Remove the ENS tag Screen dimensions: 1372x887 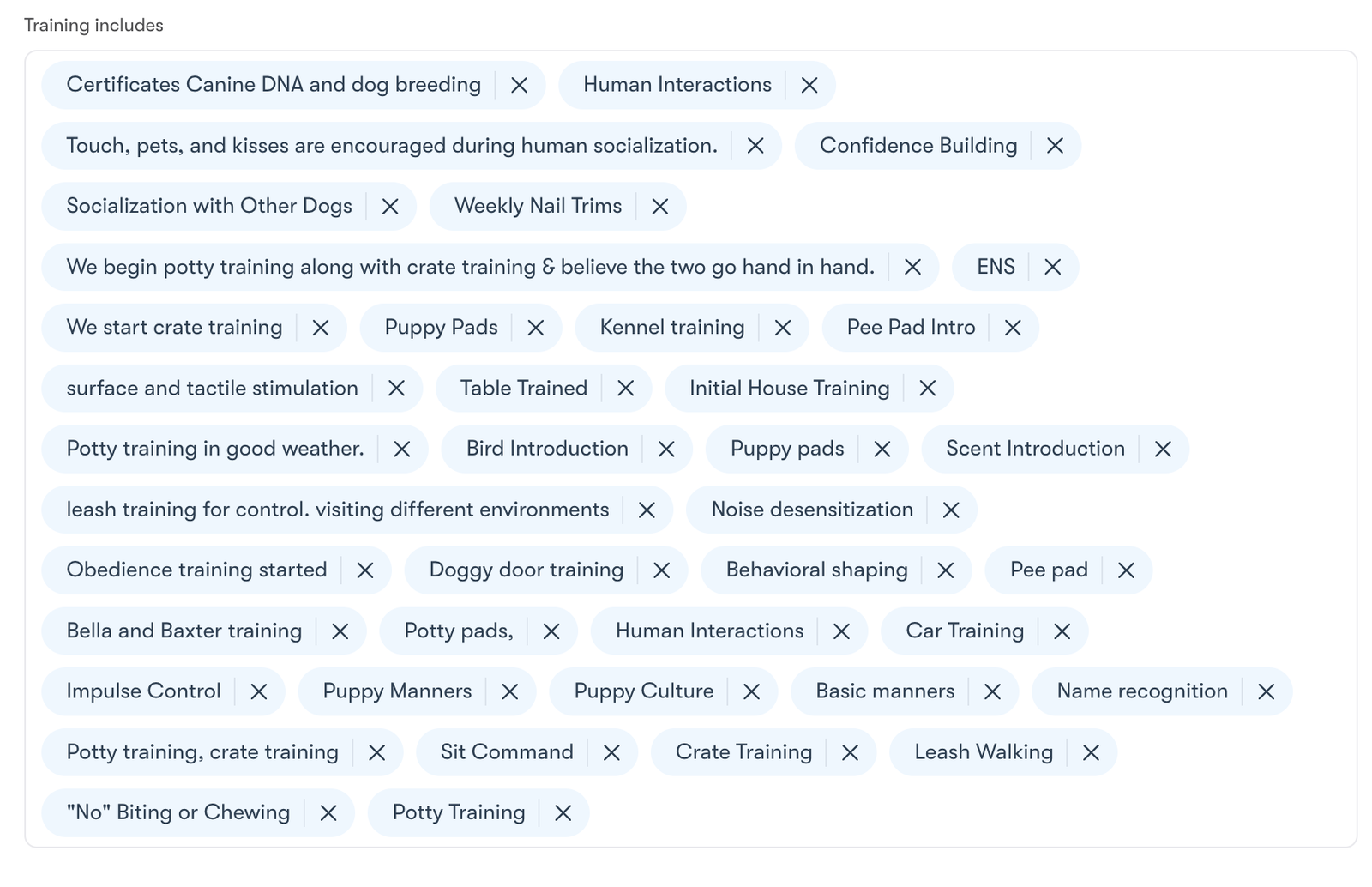click(1052, 267)
